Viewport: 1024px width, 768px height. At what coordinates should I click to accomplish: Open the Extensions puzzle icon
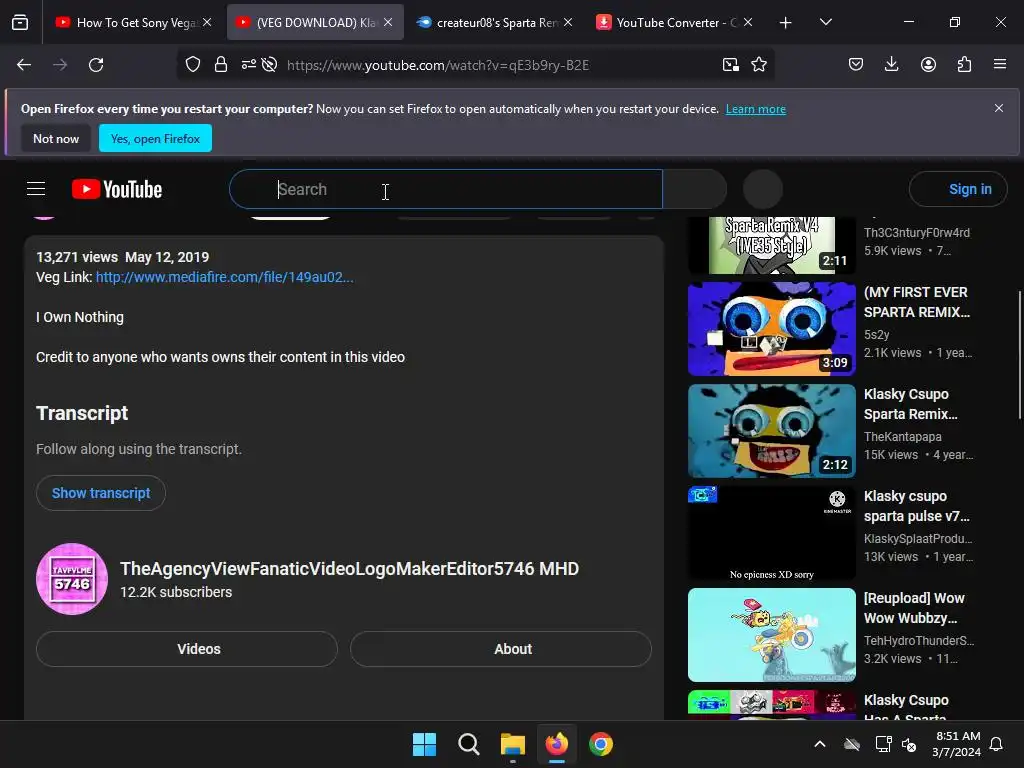(964, 65)
